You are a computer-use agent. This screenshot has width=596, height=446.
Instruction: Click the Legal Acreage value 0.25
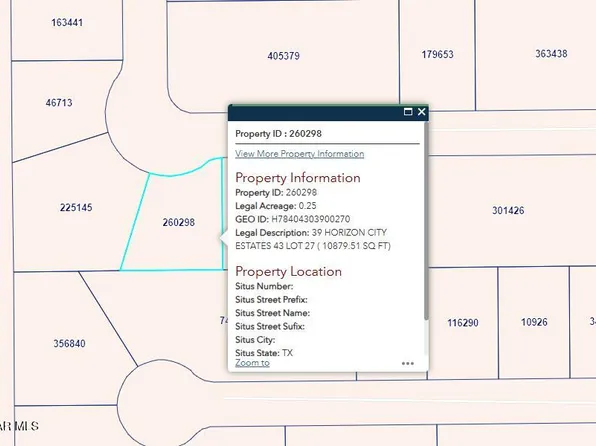coord(308,206)
